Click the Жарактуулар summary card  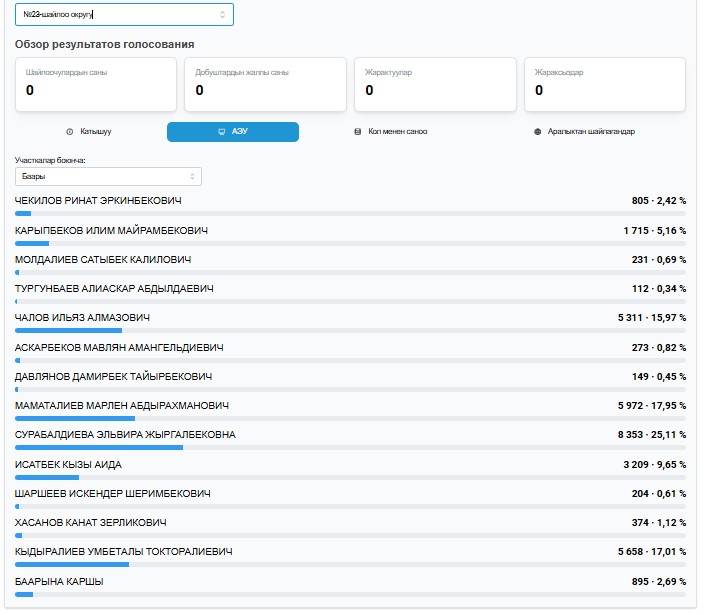pyautogui.click(x=435, y=84)
